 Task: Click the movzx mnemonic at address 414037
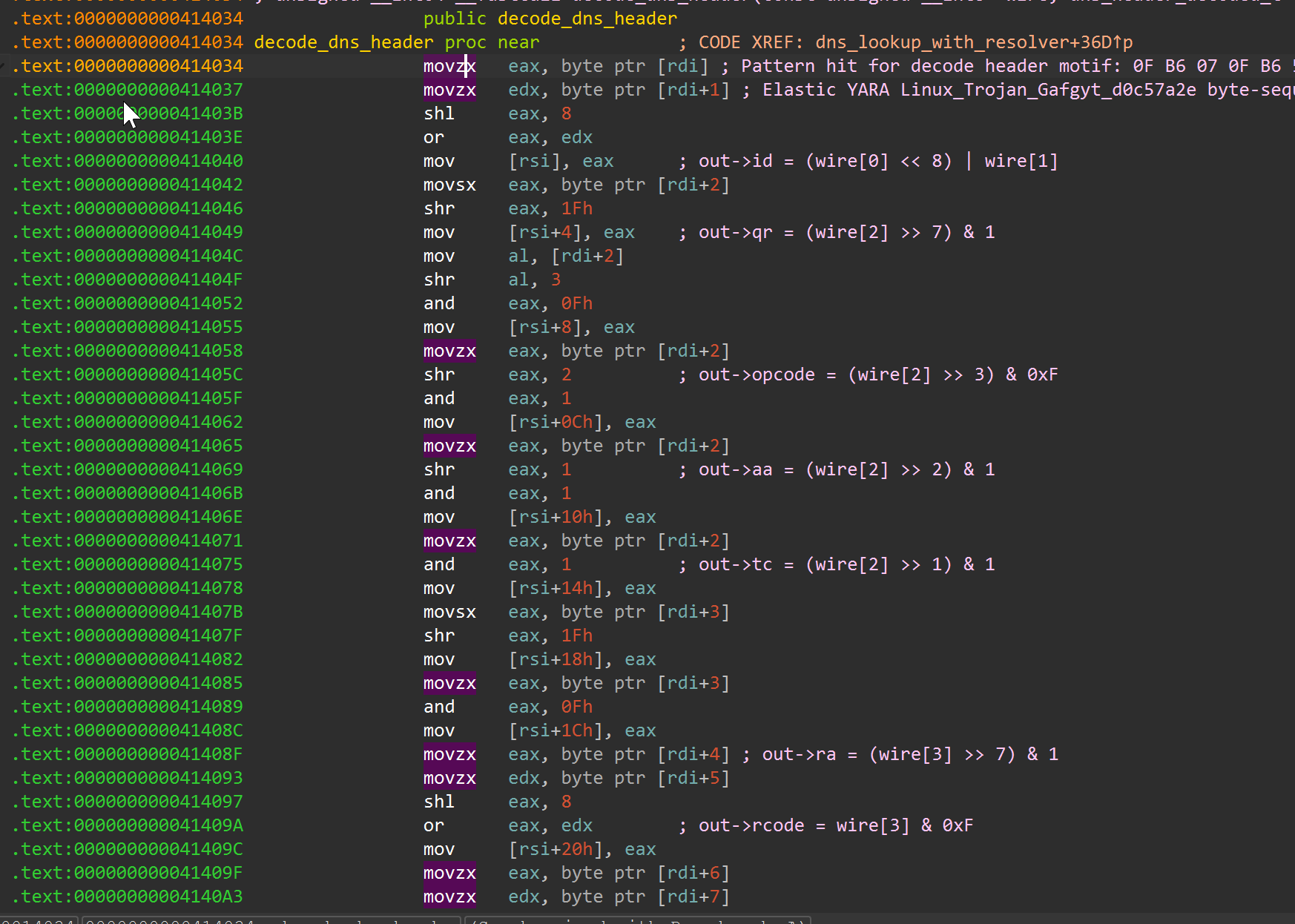tap(449, 90)
